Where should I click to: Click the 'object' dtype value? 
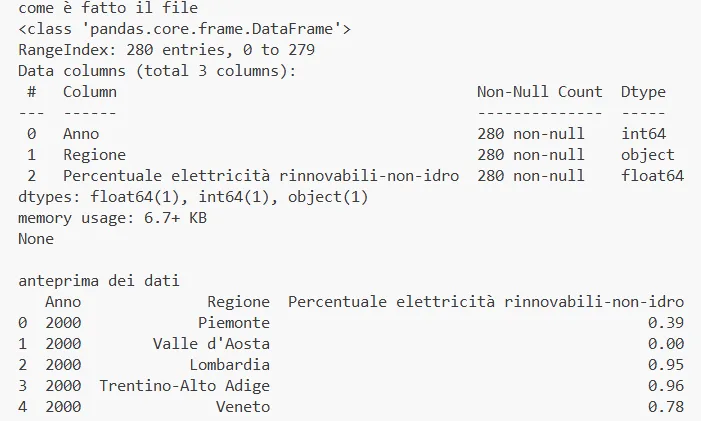pyautogui.click(x=647, y=155)
